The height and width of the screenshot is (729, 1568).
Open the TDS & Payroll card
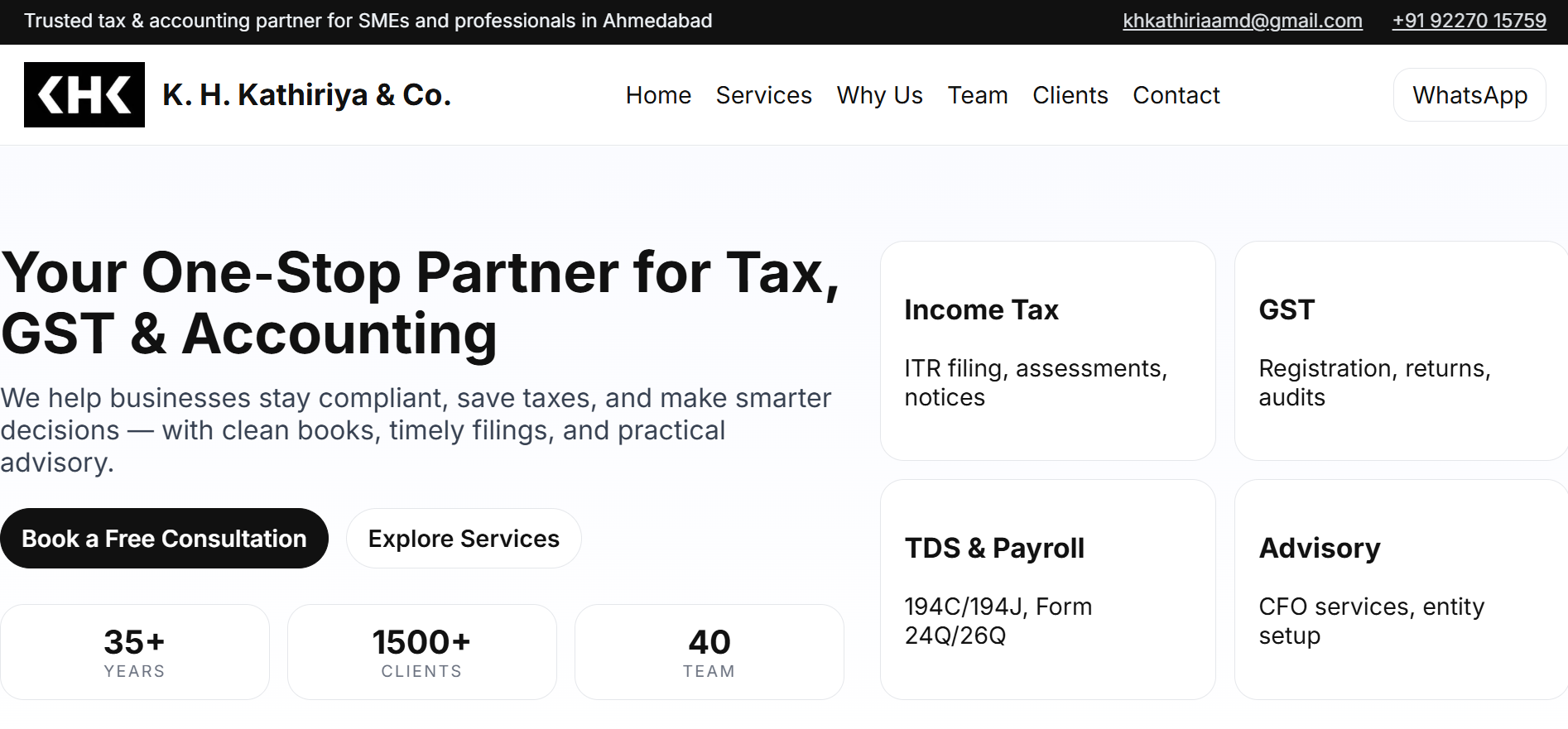(x=1047, y=589)
